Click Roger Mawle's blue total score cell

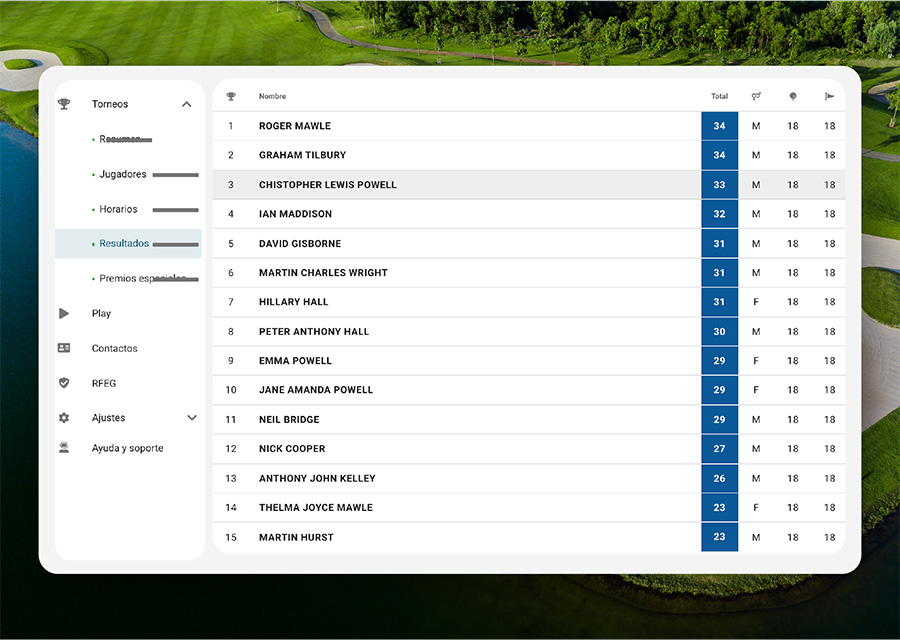719,126
